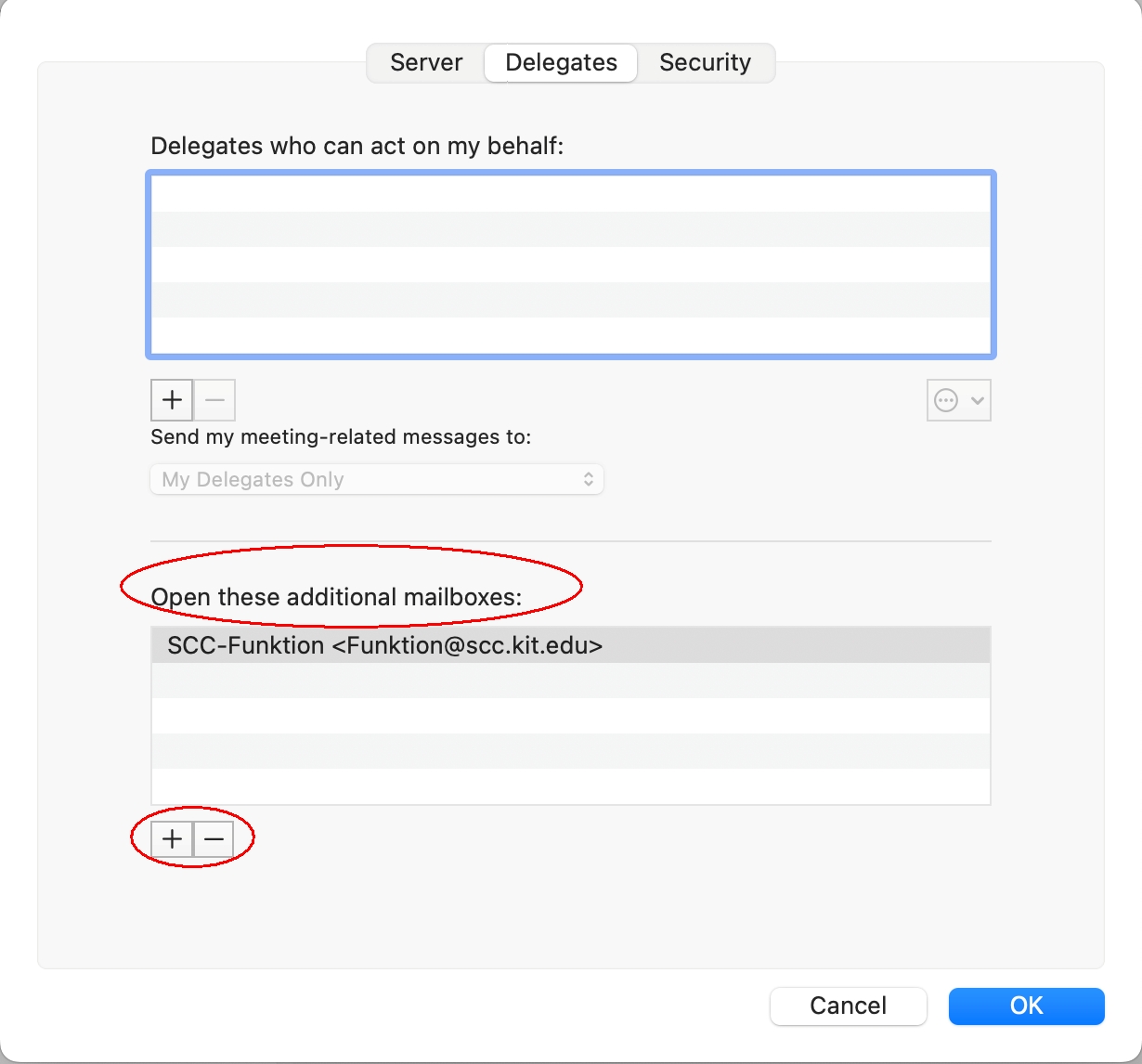Image resolution: width=1142 pixels, height=1064 pixels.
Task: Click "Send my meeting-related messages to" label
Action: 341,437
